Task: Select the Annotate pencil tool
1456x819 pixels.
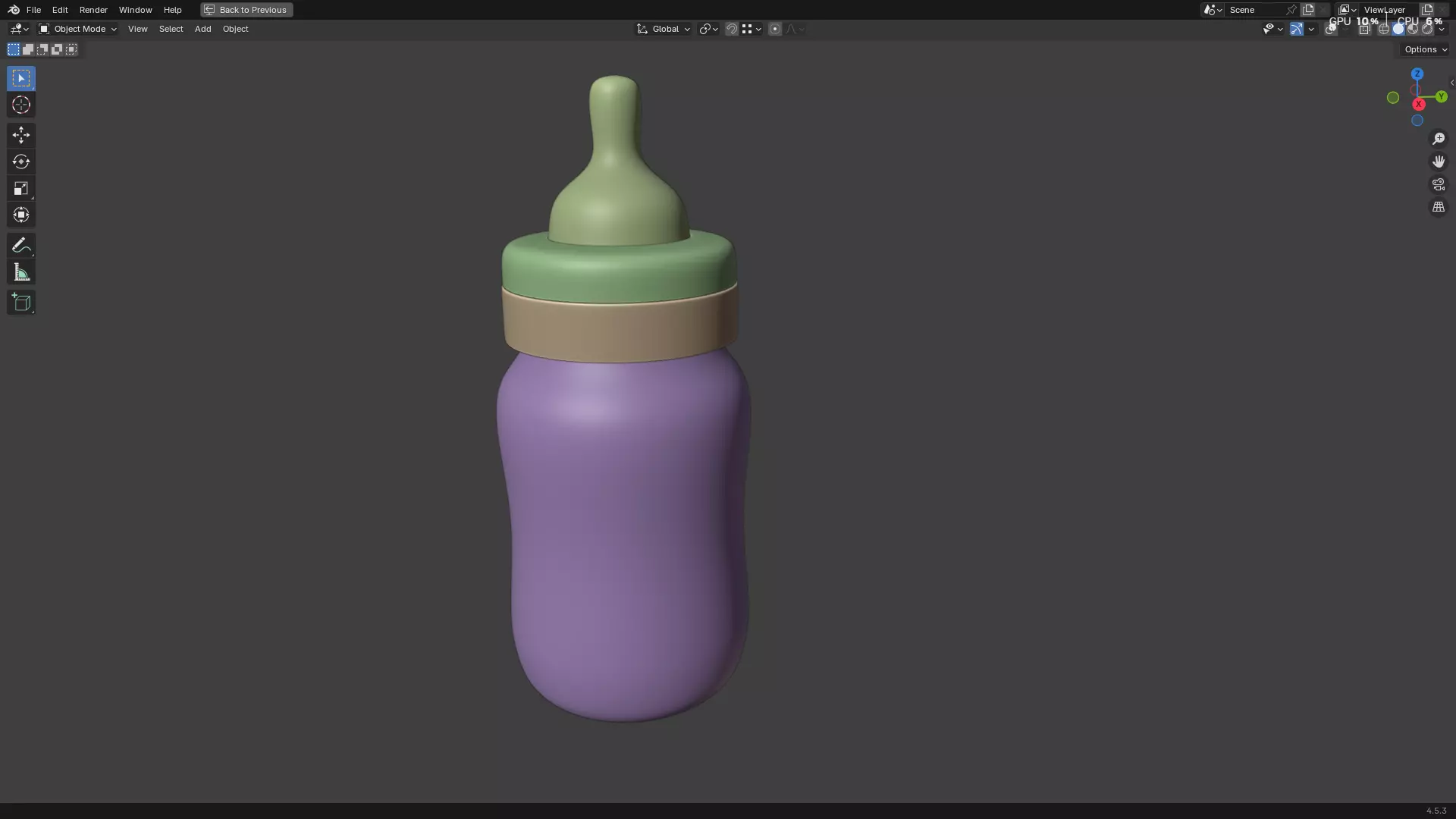Action: point(21,245)
